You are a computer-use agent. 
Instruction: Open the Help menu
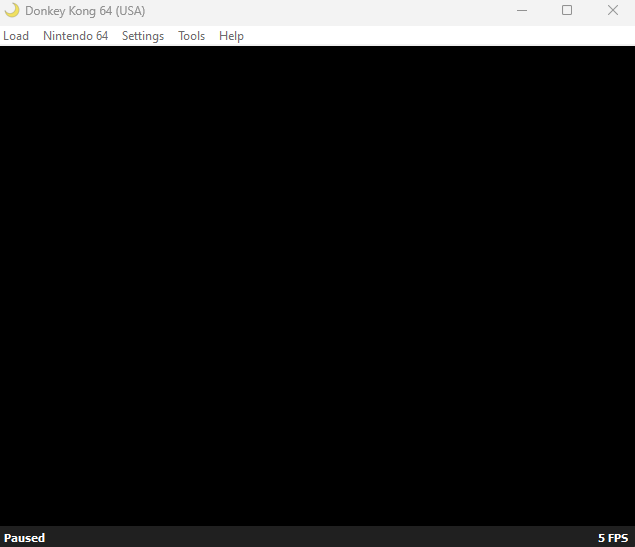pos(231,36)
